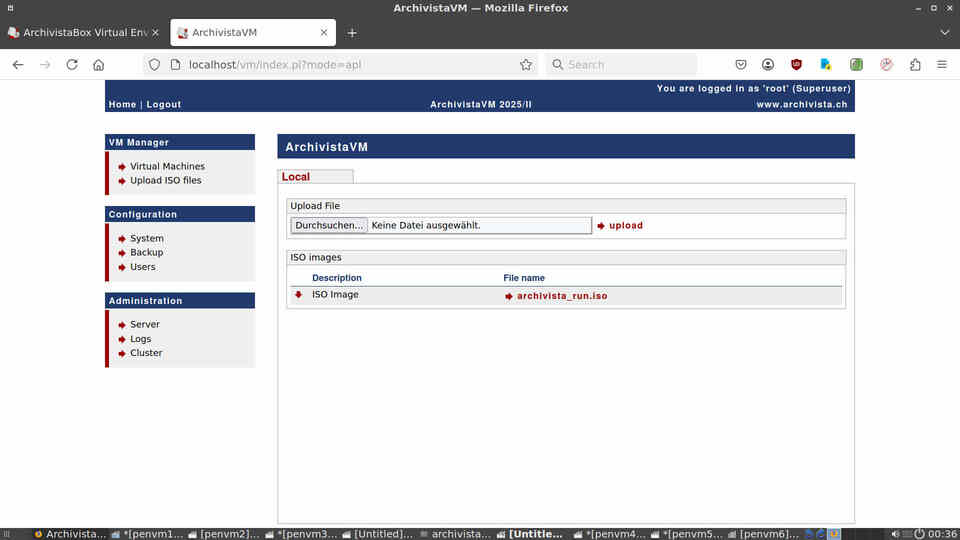Open the extensions puzzle-piece icon
Image resolution: width=960 pixels, height=540 pixels.
[x=915, y=64]
